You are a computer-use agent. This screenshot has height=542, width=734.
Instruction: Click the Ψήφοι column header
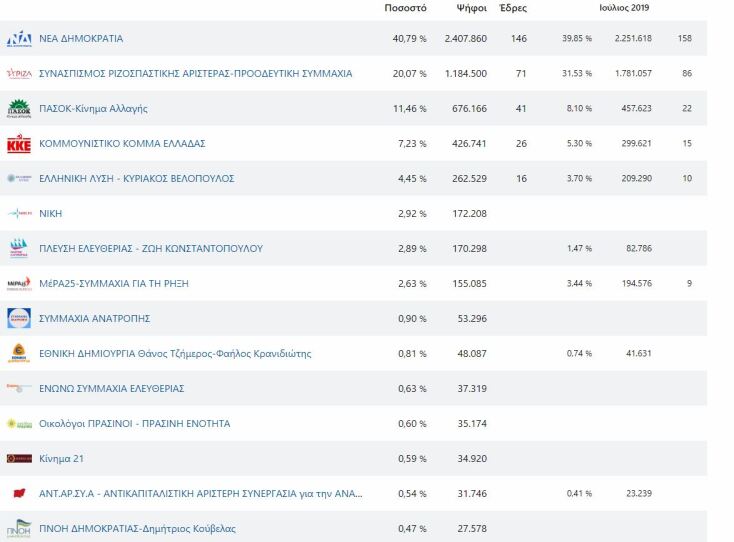pos(471,8)
